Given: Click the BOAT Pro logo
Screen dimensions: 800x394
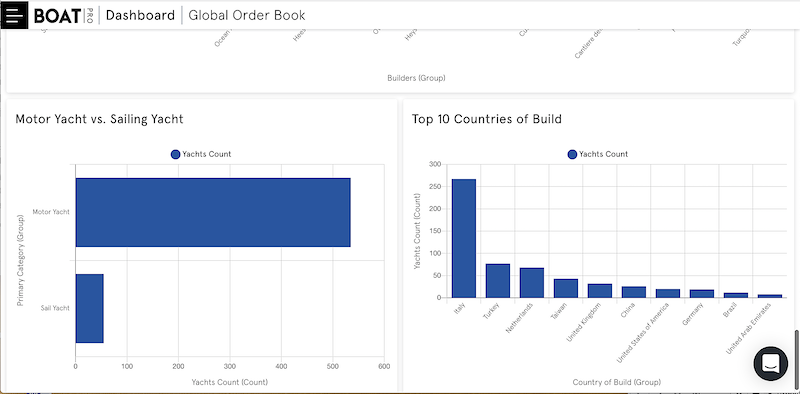Looking at the screenshot, I should click(x=63, y=15).
